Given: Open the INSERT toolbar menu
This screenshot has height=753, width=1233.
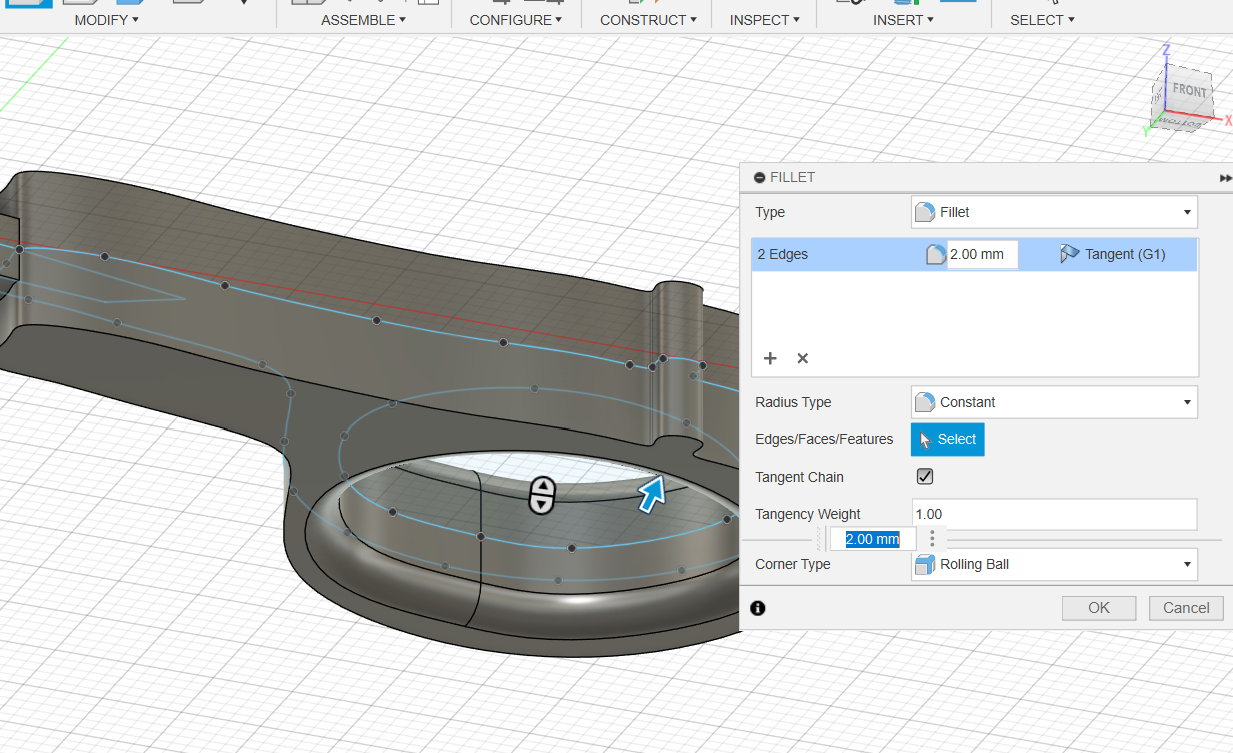Looking at the screenshot, I should pyautogui.click(x=903, y=20).
